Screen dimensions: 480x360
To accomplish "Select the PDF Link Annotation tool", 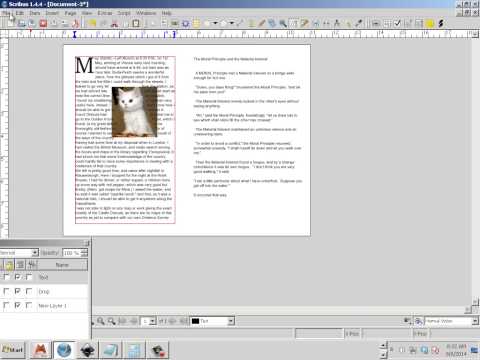I will pyautogui.click(x=441, y=23).
